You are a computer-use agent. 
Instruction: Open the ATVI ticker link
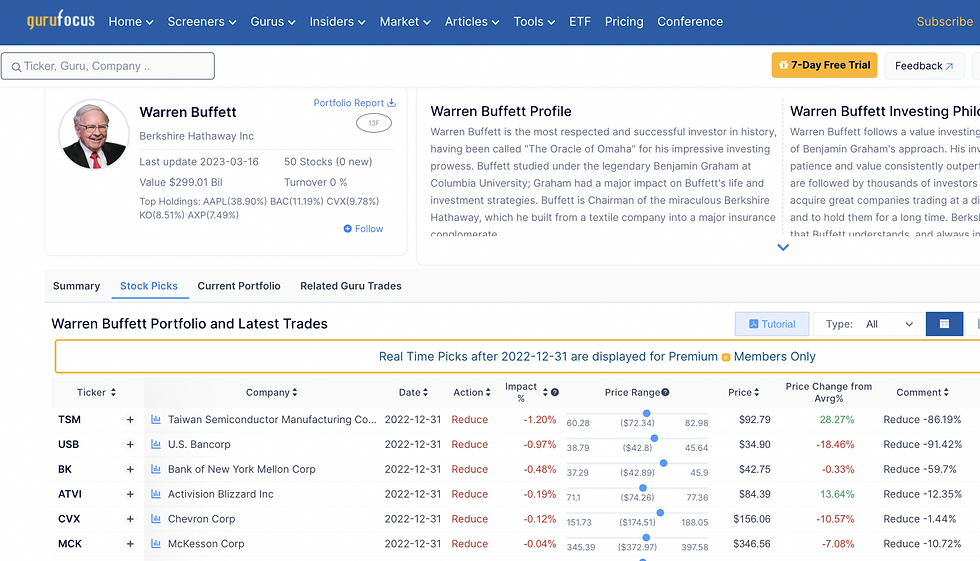pyautogui.click(x=70, y=494)
